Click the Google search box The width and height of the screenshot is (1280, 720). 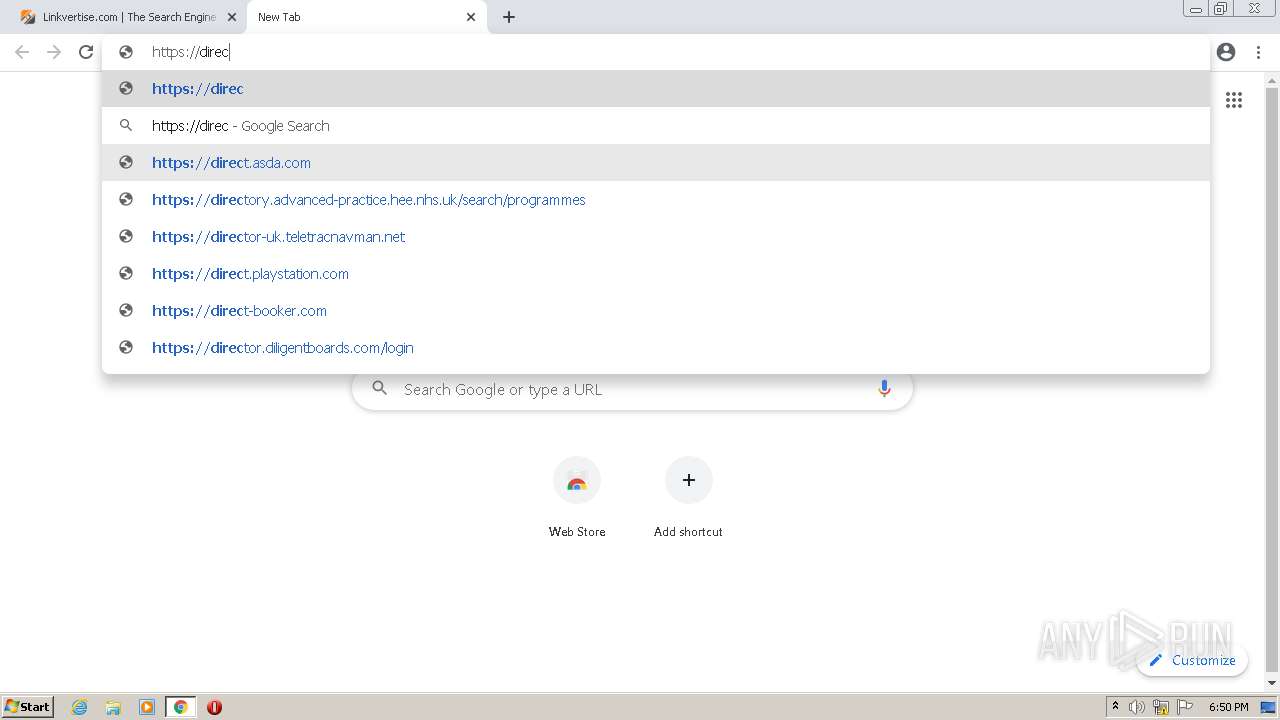tap(632, 389)
